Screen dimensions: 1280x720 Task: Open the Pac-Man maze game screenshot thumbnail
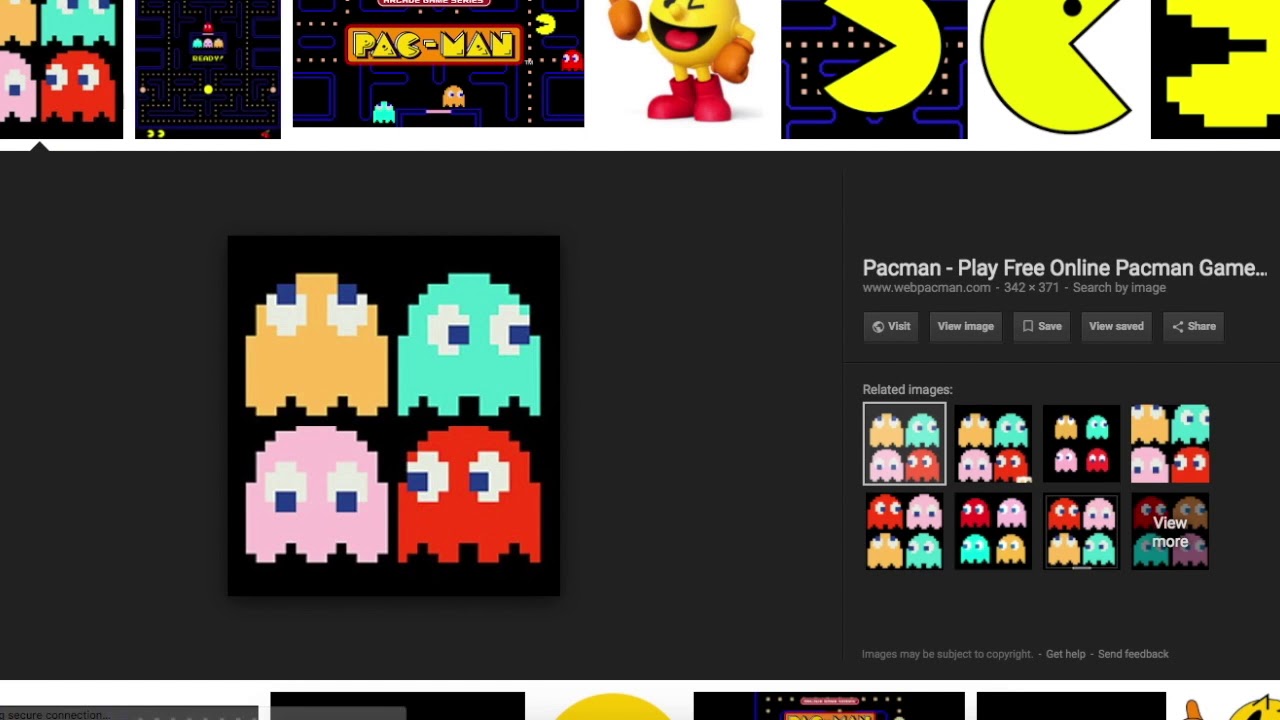pyautogui.click(x=208, y=69)
